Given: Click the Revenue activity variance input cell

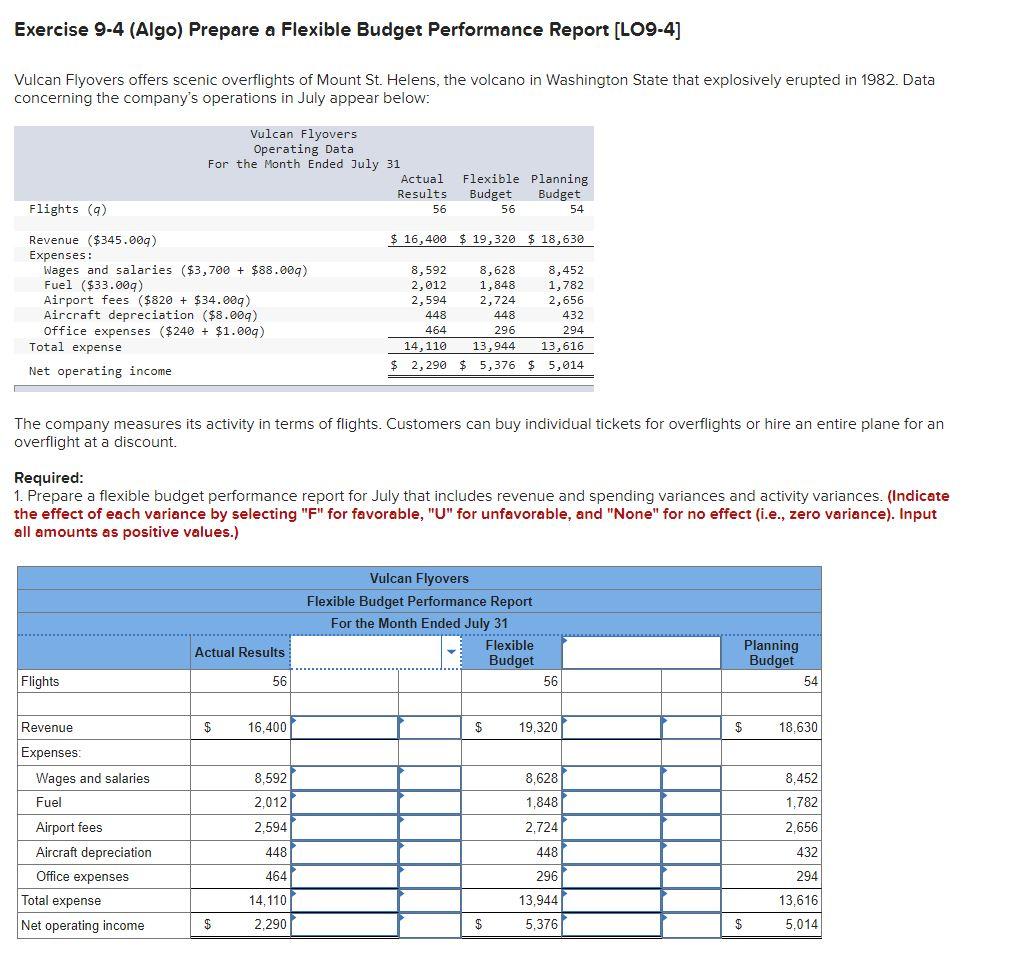Looking at the screenshot, I should pyautogui.click(x=610, y=727).
